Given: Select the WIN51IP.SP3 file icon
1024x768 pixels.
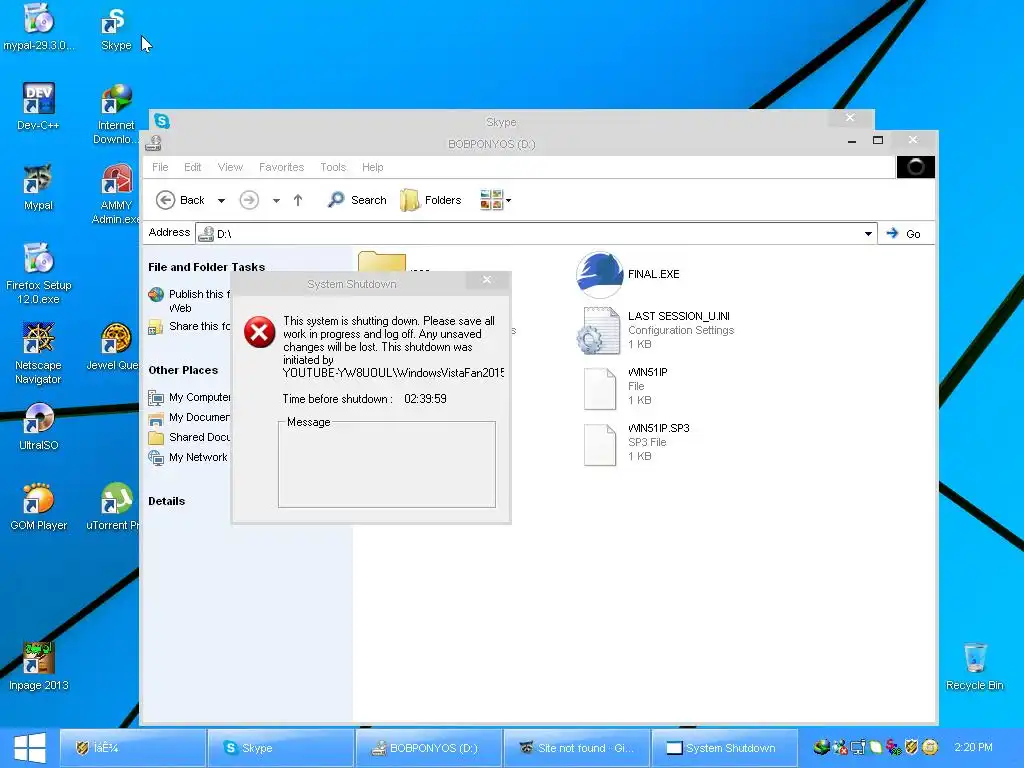Looking at the screenshot, I should click(x=600, y=444).
